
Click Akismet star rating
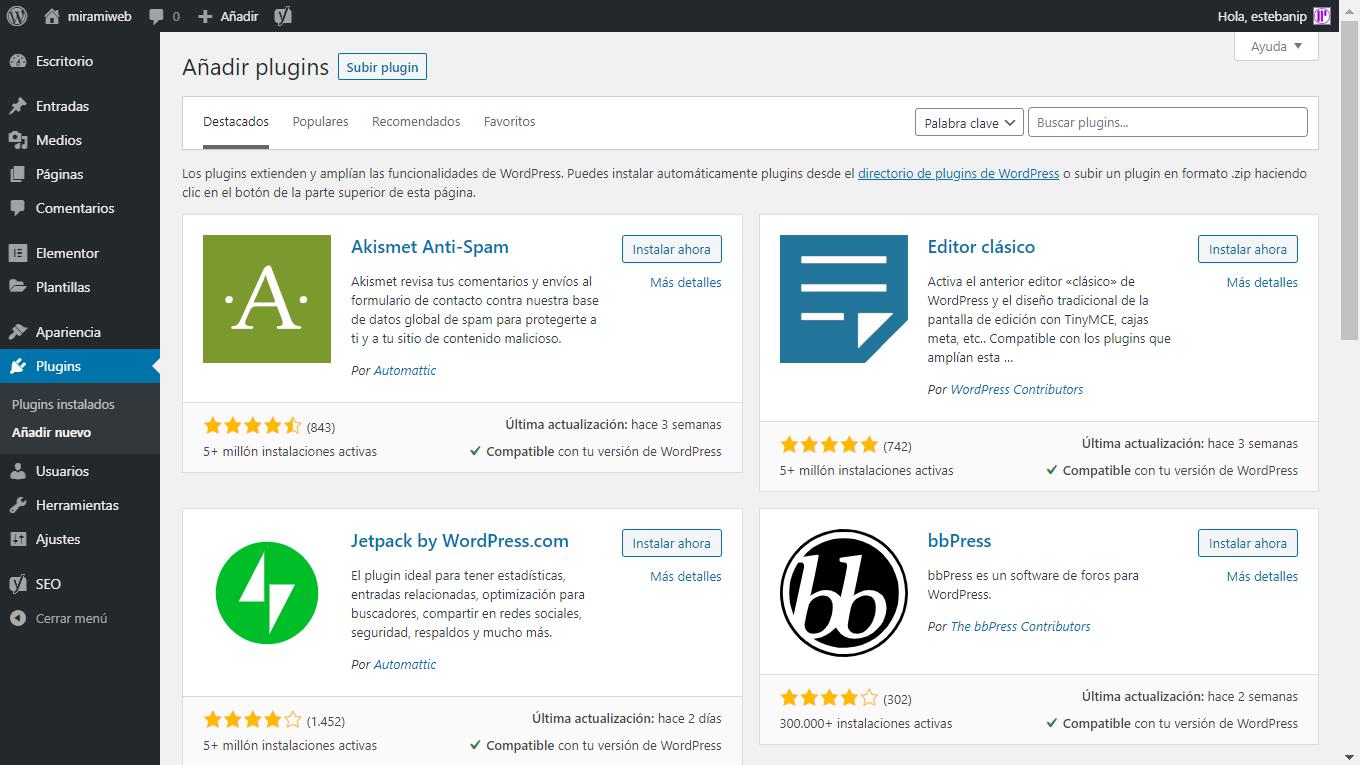tap(252, 426)
